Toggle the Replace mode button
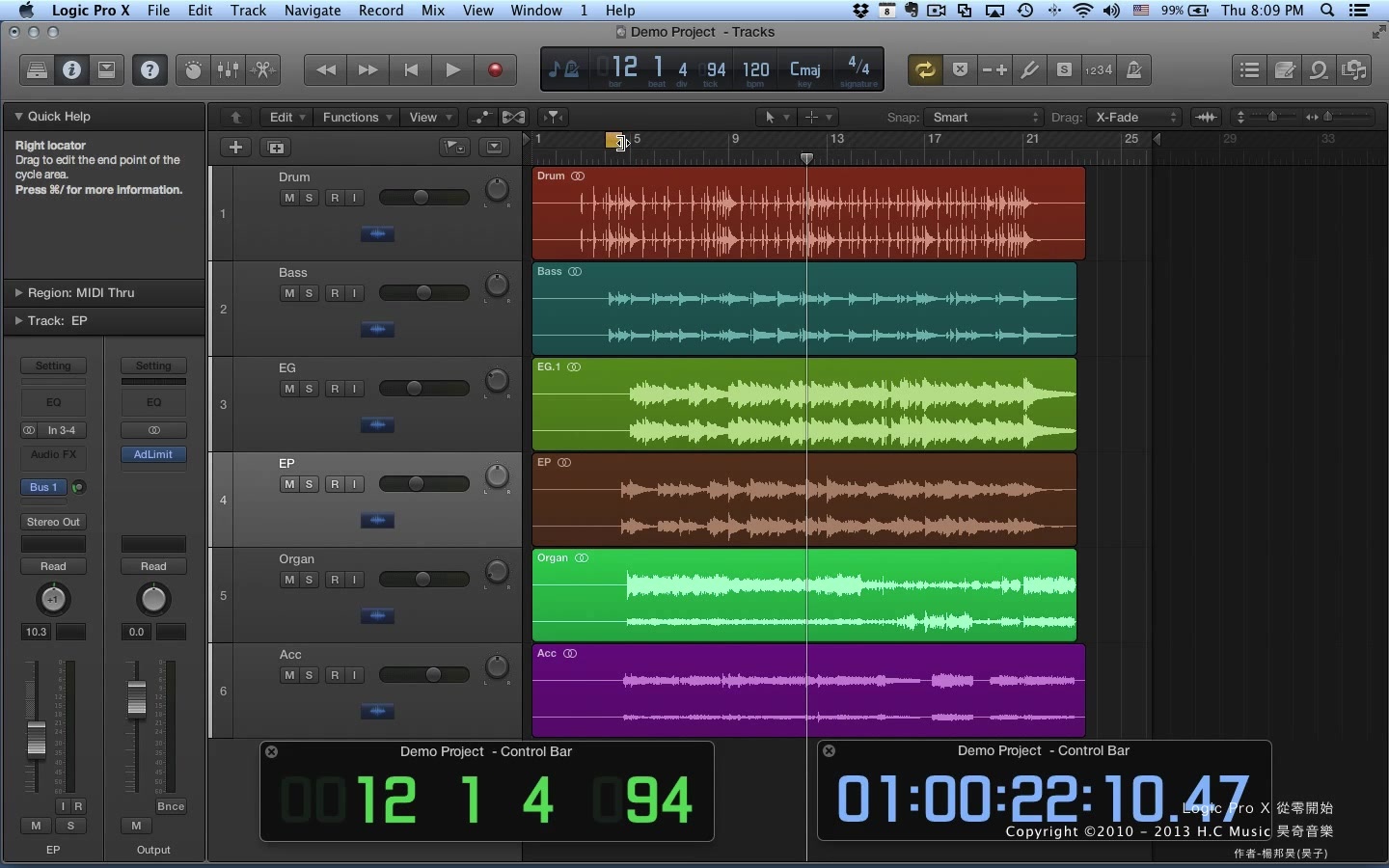Screen dimensions: 1389x868 (x=960, y=69)
